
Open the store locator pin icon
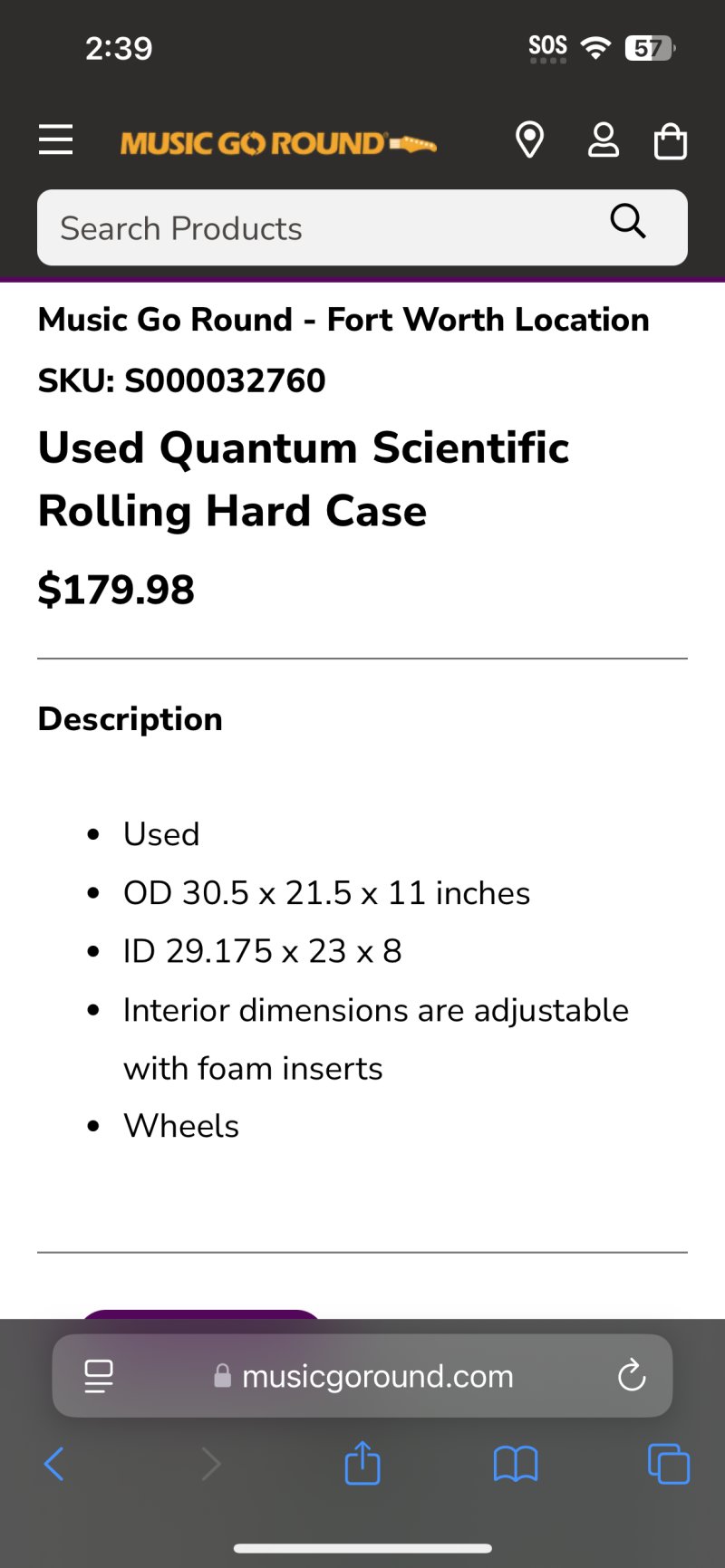[529, 140]
